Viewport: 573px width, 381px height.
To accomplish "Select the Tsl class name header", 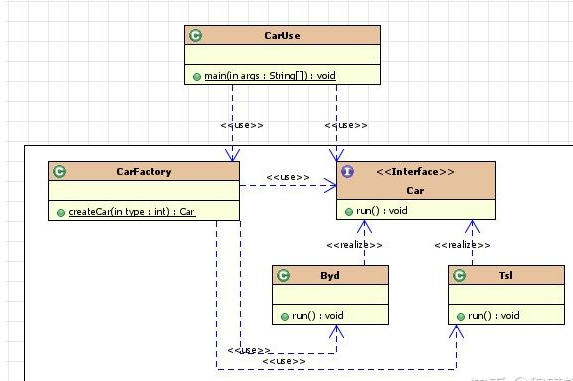I will coord(506,275).
